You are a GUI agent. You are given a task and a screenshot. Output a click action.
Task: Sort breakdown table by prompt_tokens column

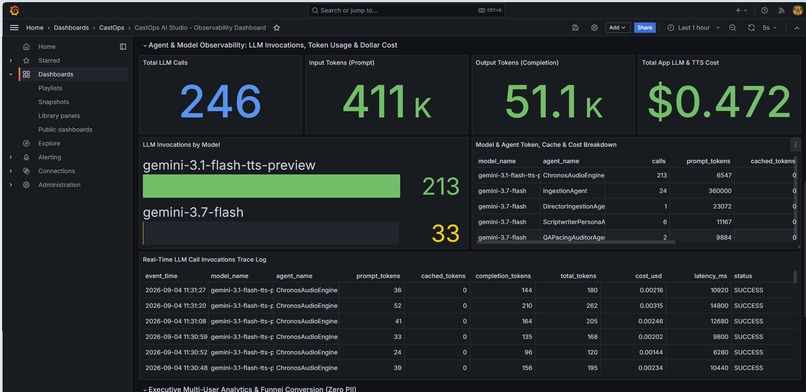click(x=708, y=161)
